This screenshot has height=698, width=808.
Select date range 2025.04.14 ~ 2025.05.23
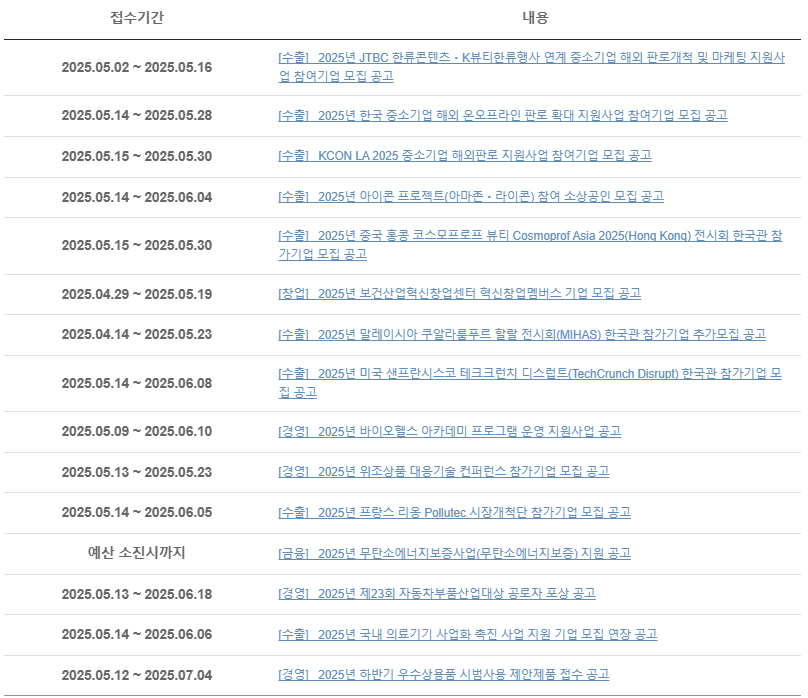[x=137, y=334]
